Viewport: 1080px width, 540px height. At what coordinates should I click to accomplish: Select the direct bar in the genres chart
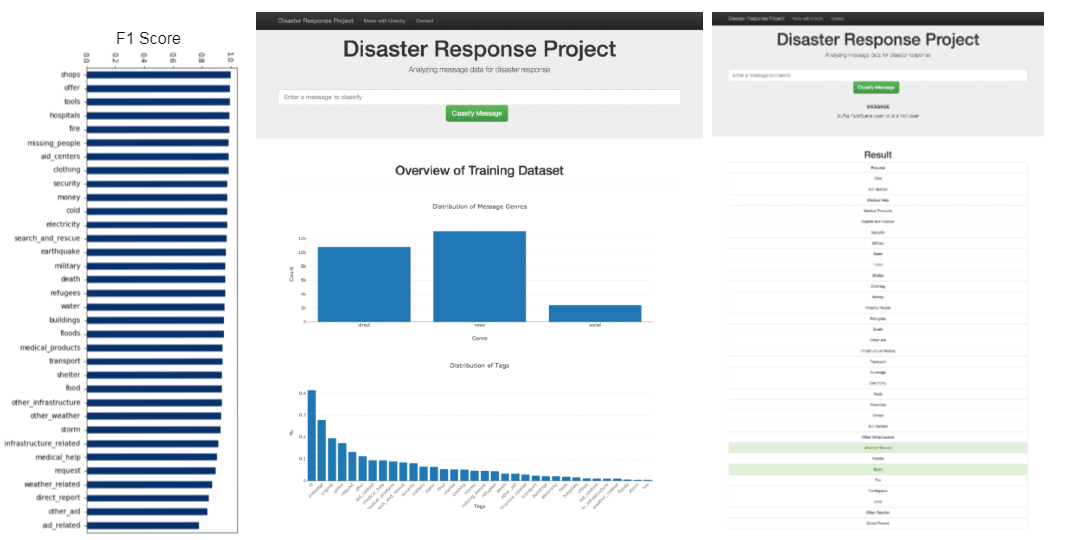click(364, 284)
